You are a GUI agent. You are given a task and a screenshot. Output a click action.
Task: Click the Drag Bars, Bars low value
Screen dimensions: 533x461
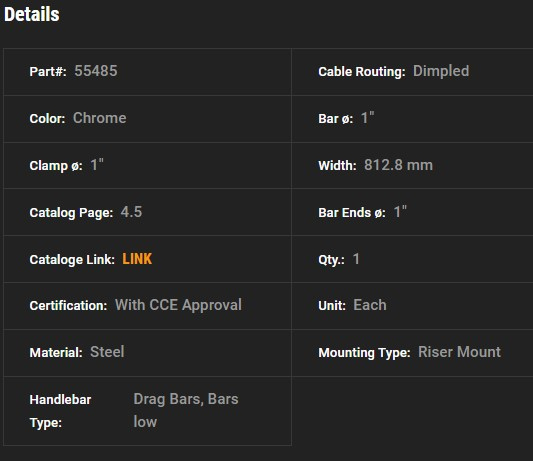186,410
